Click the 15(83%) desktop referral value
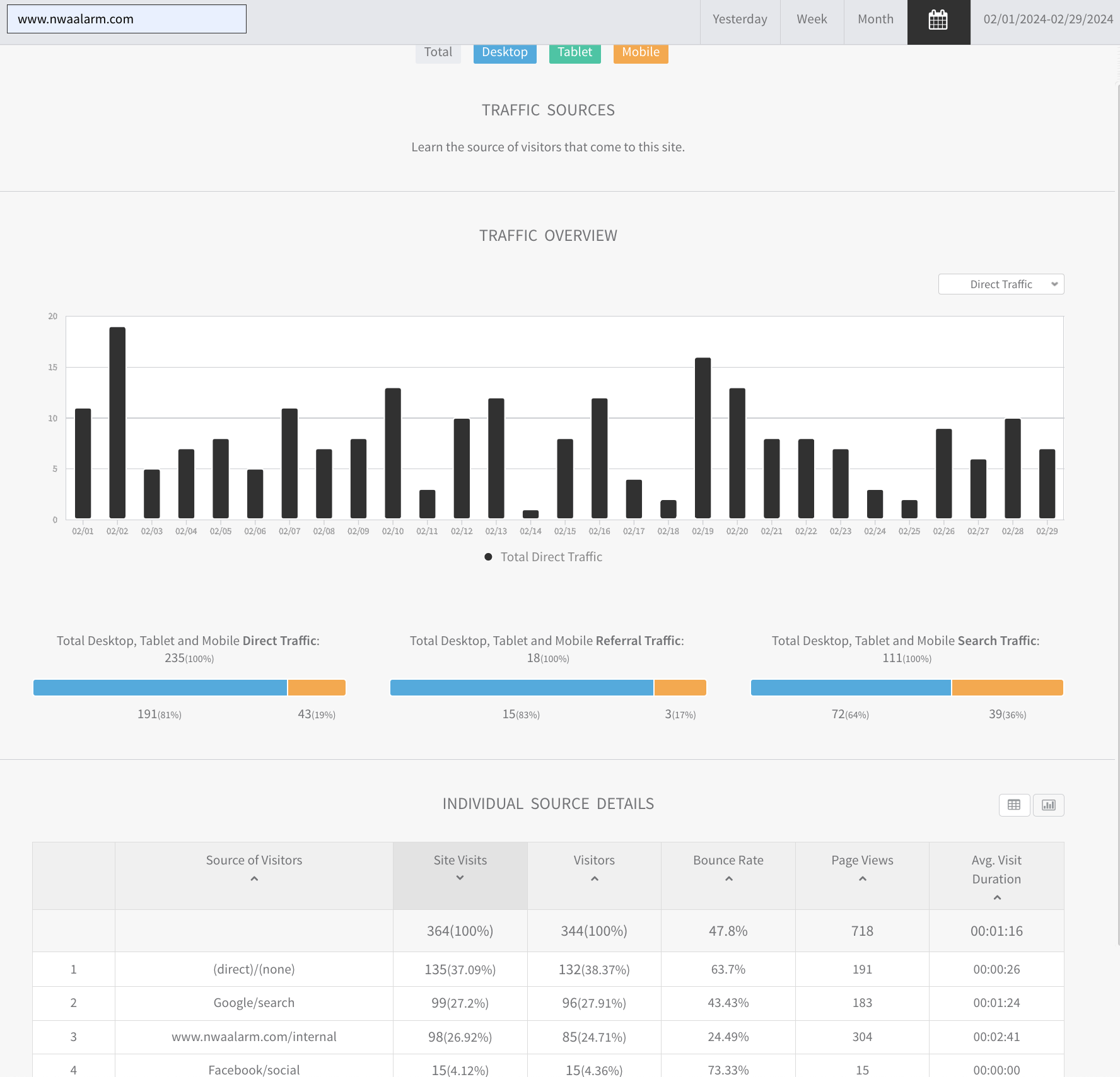This screenshot has width=1120, height=1077. (x=522, y=714)
